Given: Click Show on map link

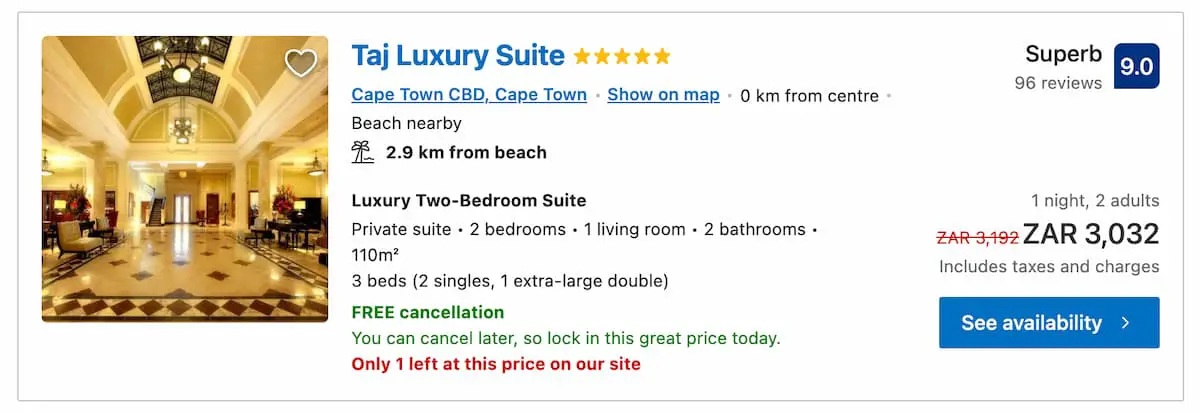Looking at the screenshot, I should (663, 95).
